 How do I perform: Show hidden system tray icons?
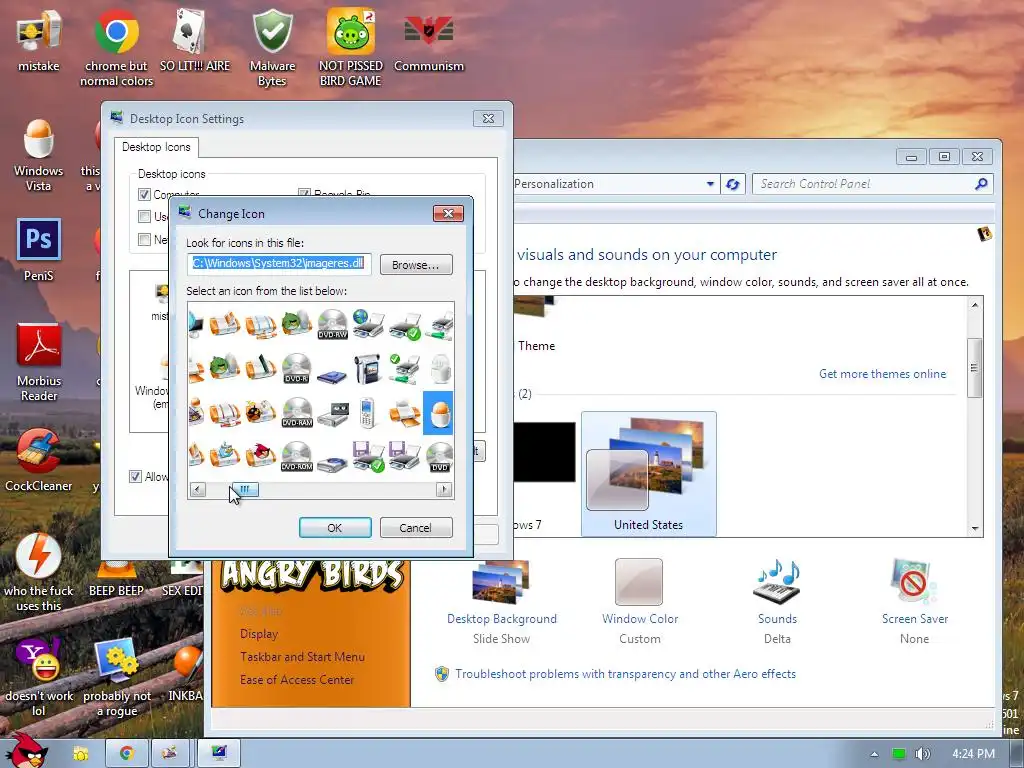[874, 754]
